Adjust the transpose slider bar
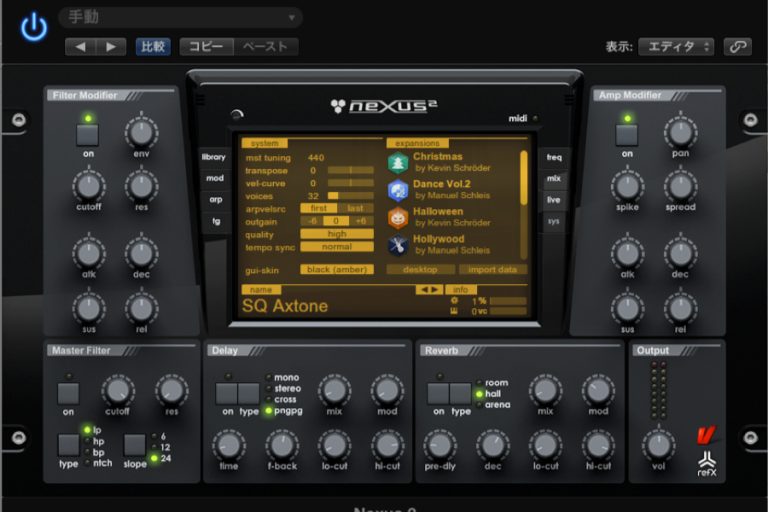The height and width of the screenshot is (512, 768). point(351,171)
